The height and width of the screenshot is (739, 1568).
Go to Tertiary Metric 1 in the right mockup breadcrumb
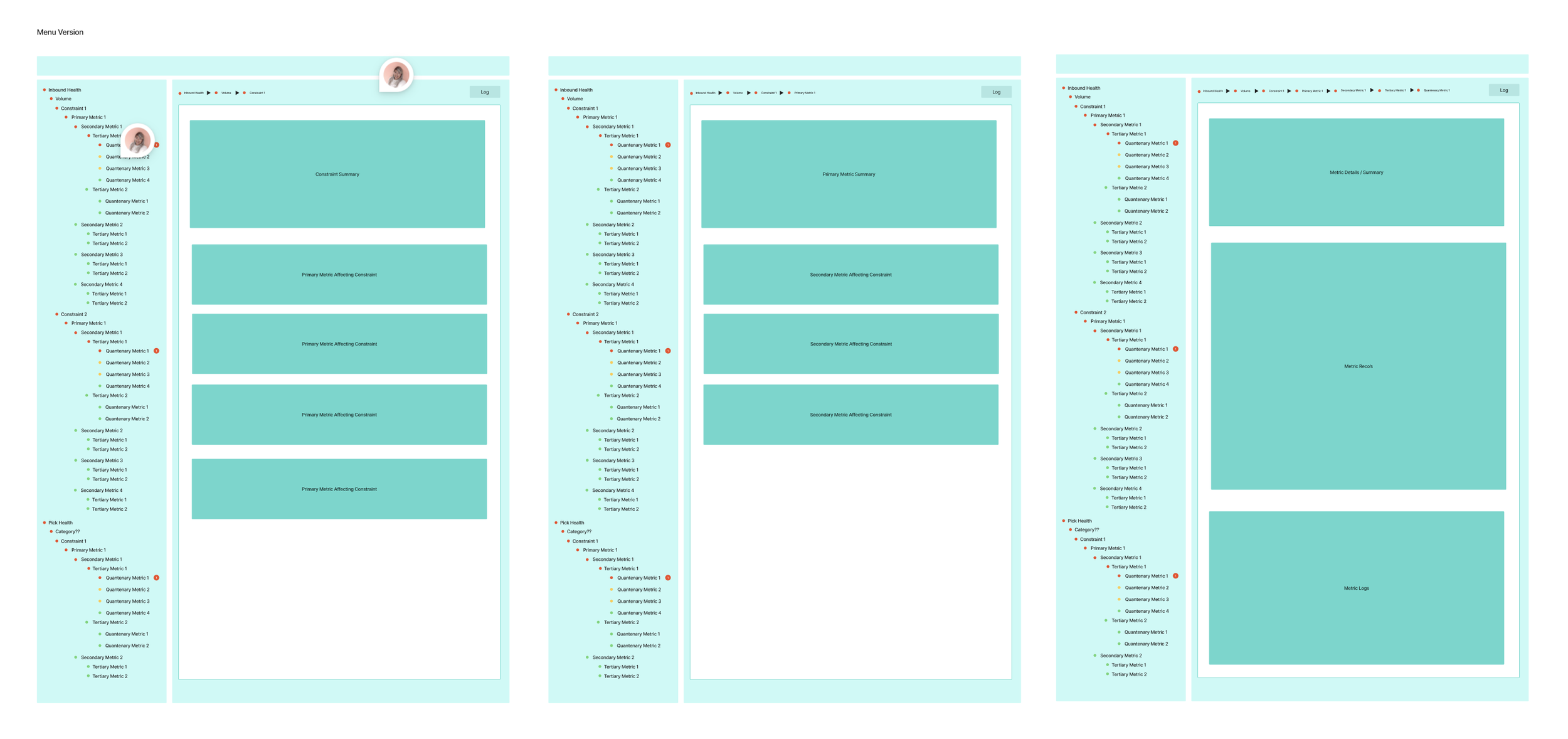pos(1395,90)
